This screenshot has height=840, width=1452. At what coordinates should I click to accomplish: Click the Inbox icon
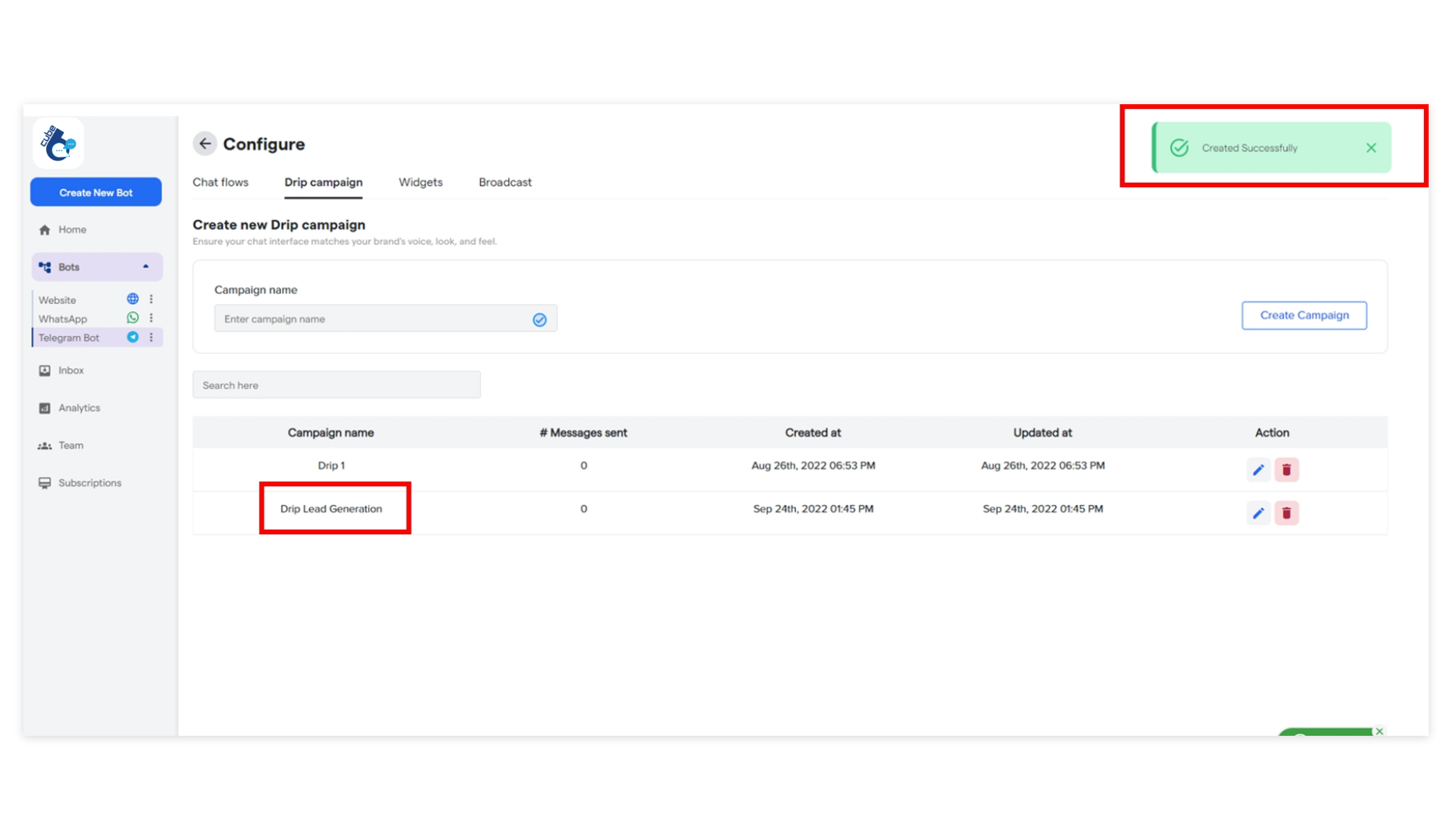coord(44,371)
